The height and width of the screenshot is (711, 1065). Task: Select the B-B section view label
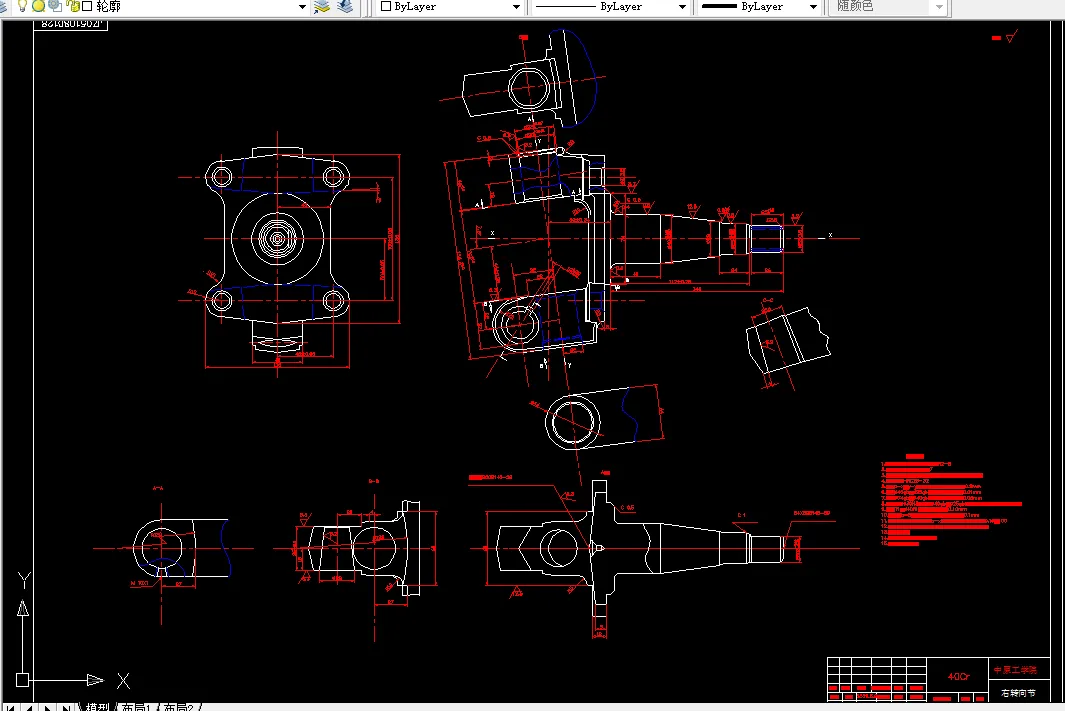374,481
